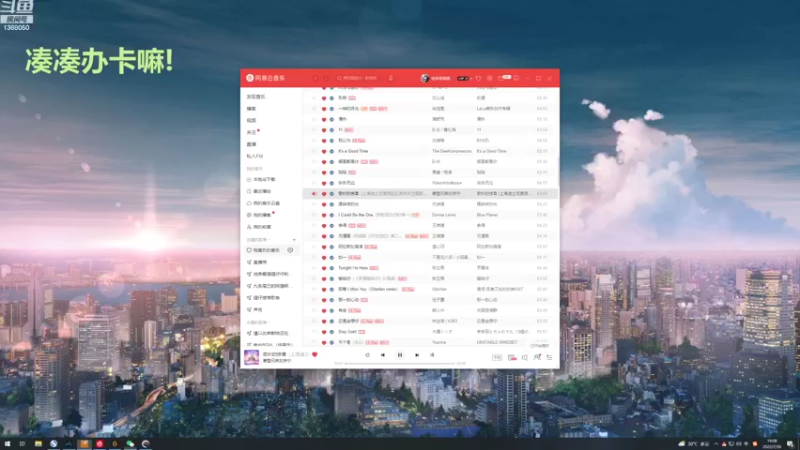Open album link "UNSTABLE MINDSET"
This screenshot has height=450, width=800.
click(x=497, y=342)
